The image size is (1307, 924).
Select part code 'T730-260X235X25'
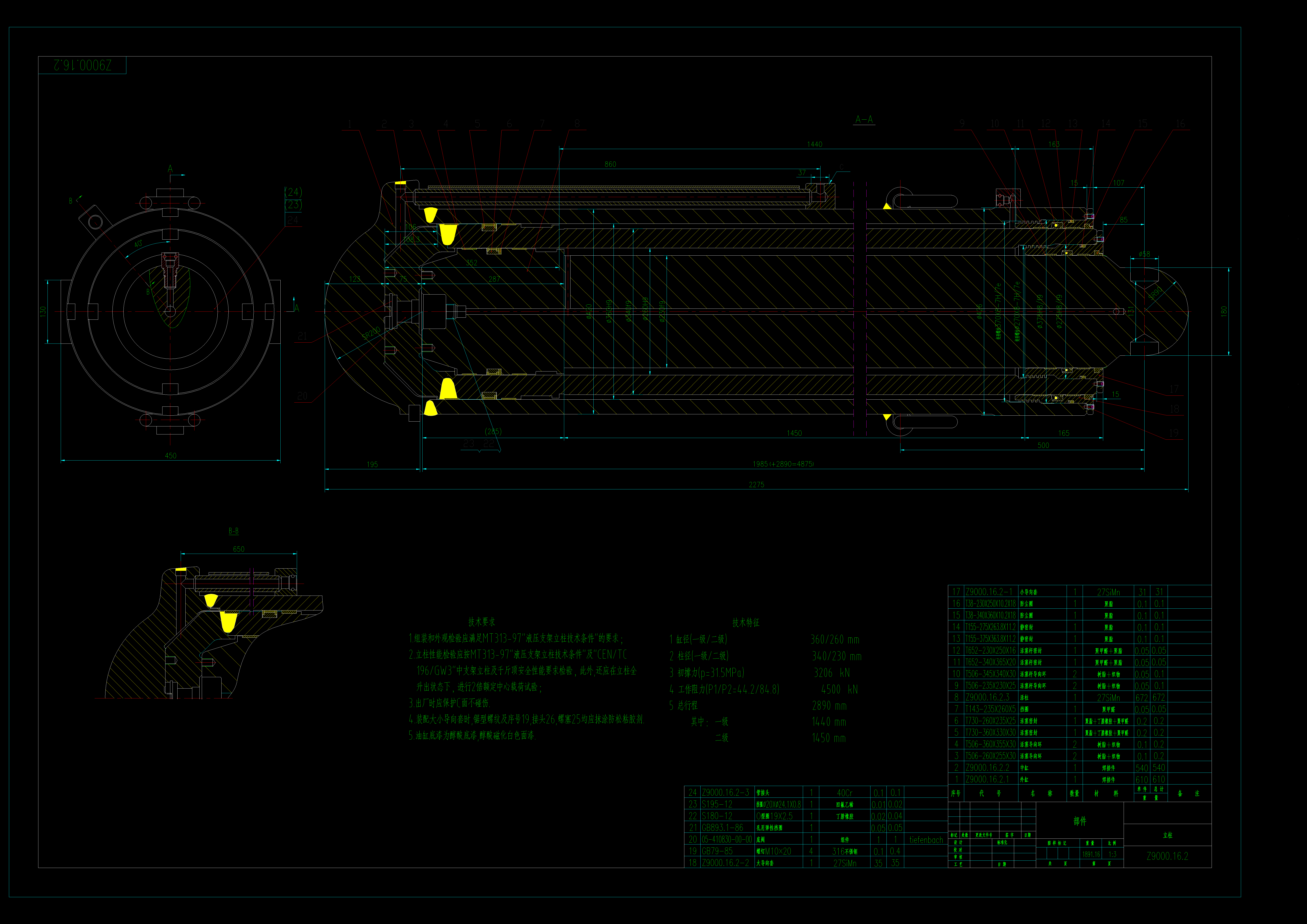(990, 721)
